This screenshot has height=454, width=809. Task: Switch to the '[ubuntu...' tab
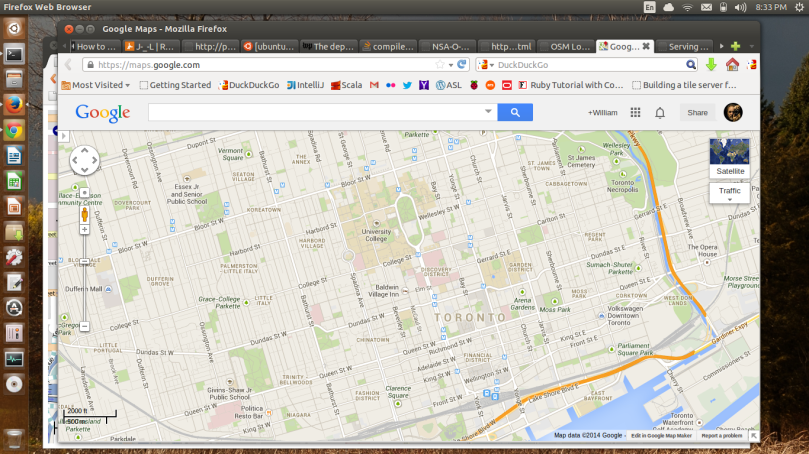[x=269, y=46]
